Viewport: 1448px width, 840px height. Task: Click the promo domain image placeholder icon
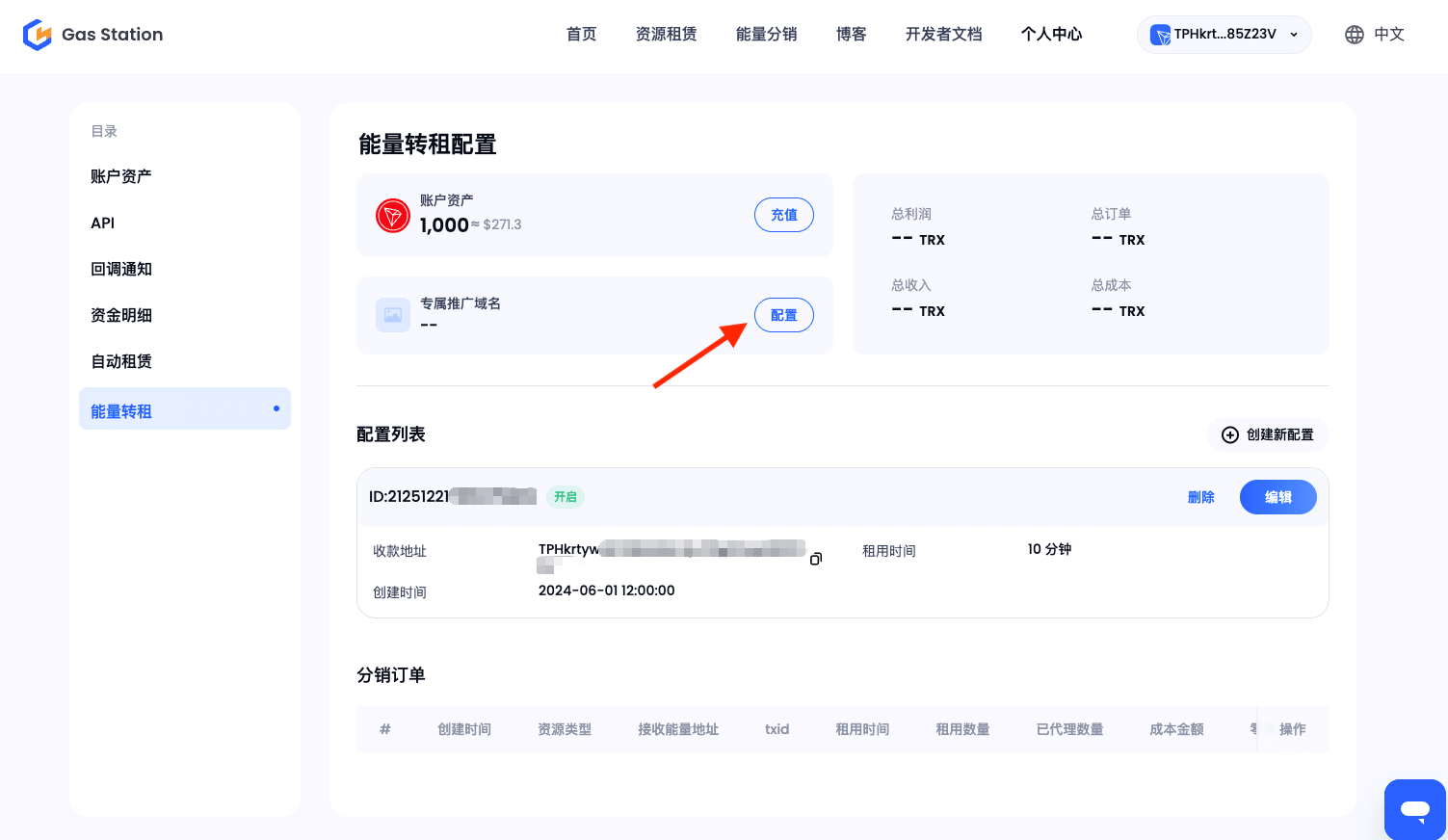pyautogui.click(x=392, y=315)
